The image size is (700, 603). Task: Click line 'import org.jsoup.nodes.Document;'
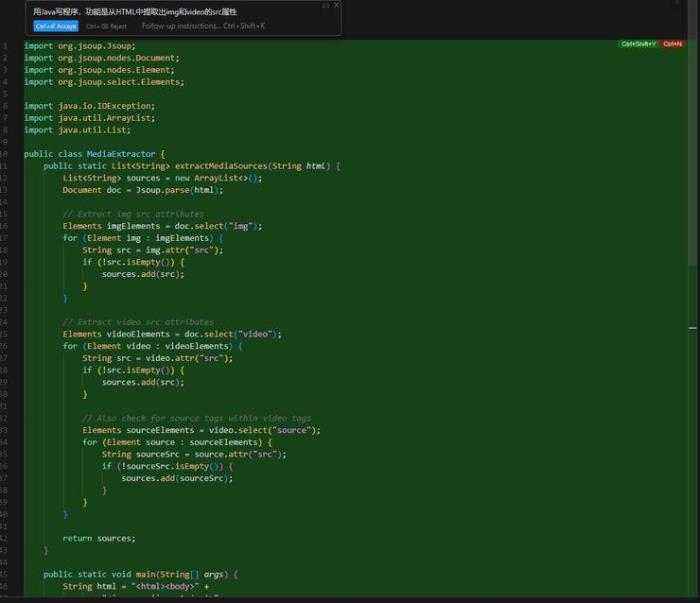pos(102,58)
